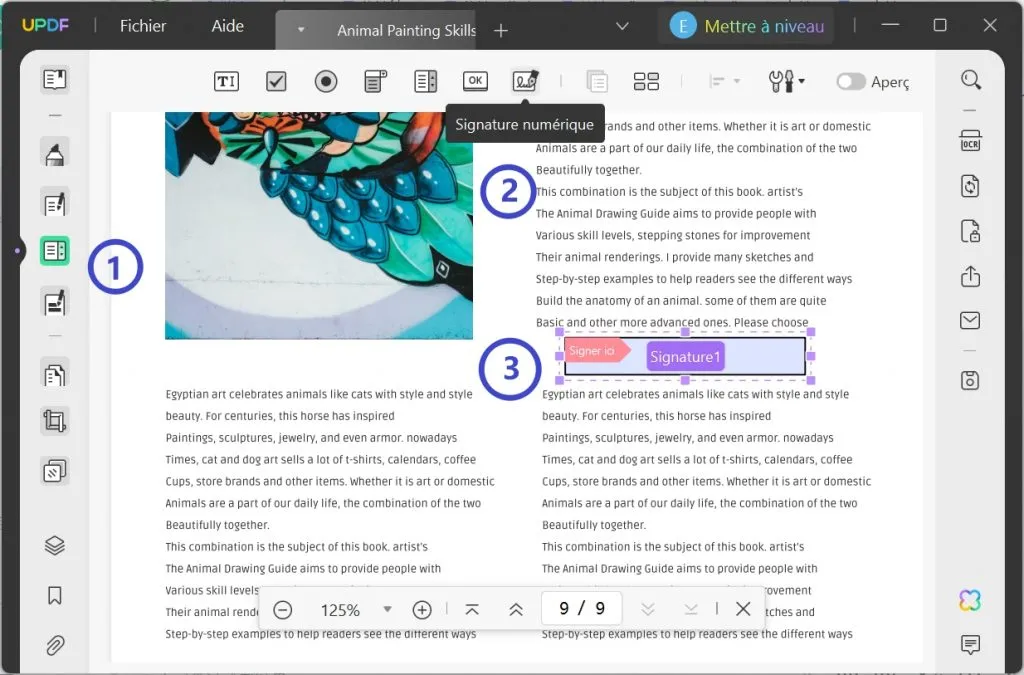
Task: Add a new tab
Action: click(x=501, y=31)
